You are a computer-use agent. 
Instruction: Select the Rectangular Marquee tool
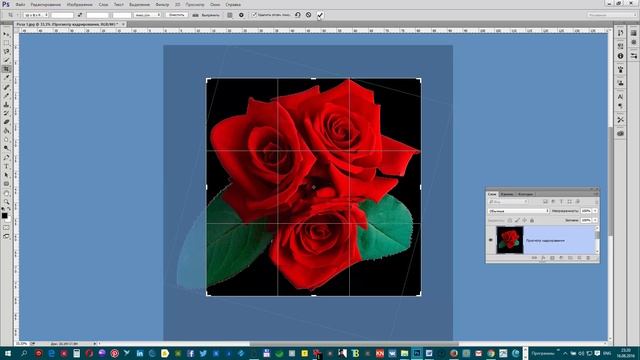click(6, 43)
